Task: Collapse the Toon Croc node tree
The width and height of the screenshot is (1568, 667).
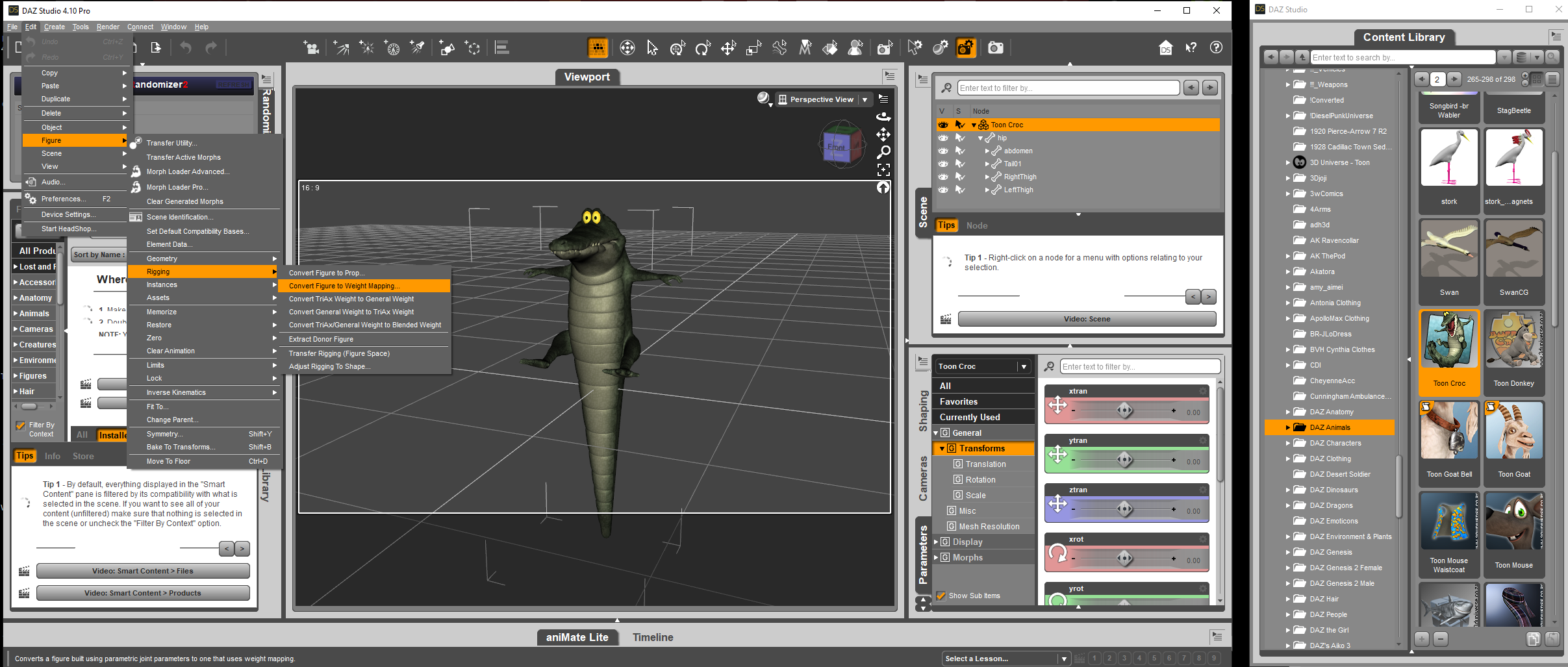Action: click(974, 125)
